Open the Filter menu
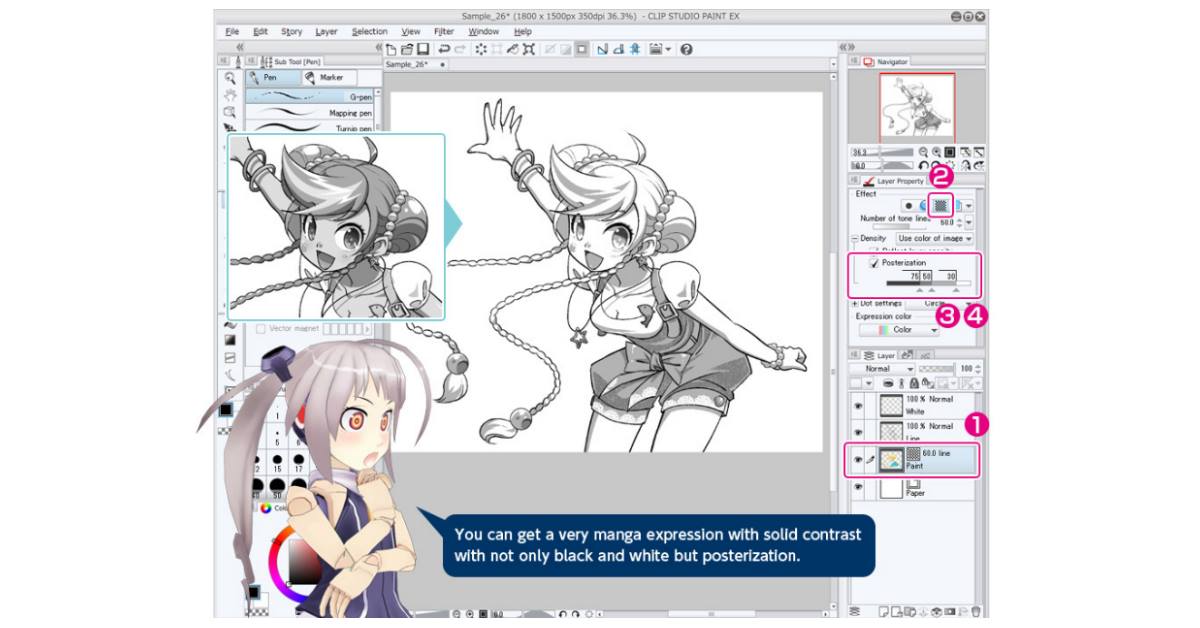Screen dimensions: 1200x628 (x=444, y=32)
